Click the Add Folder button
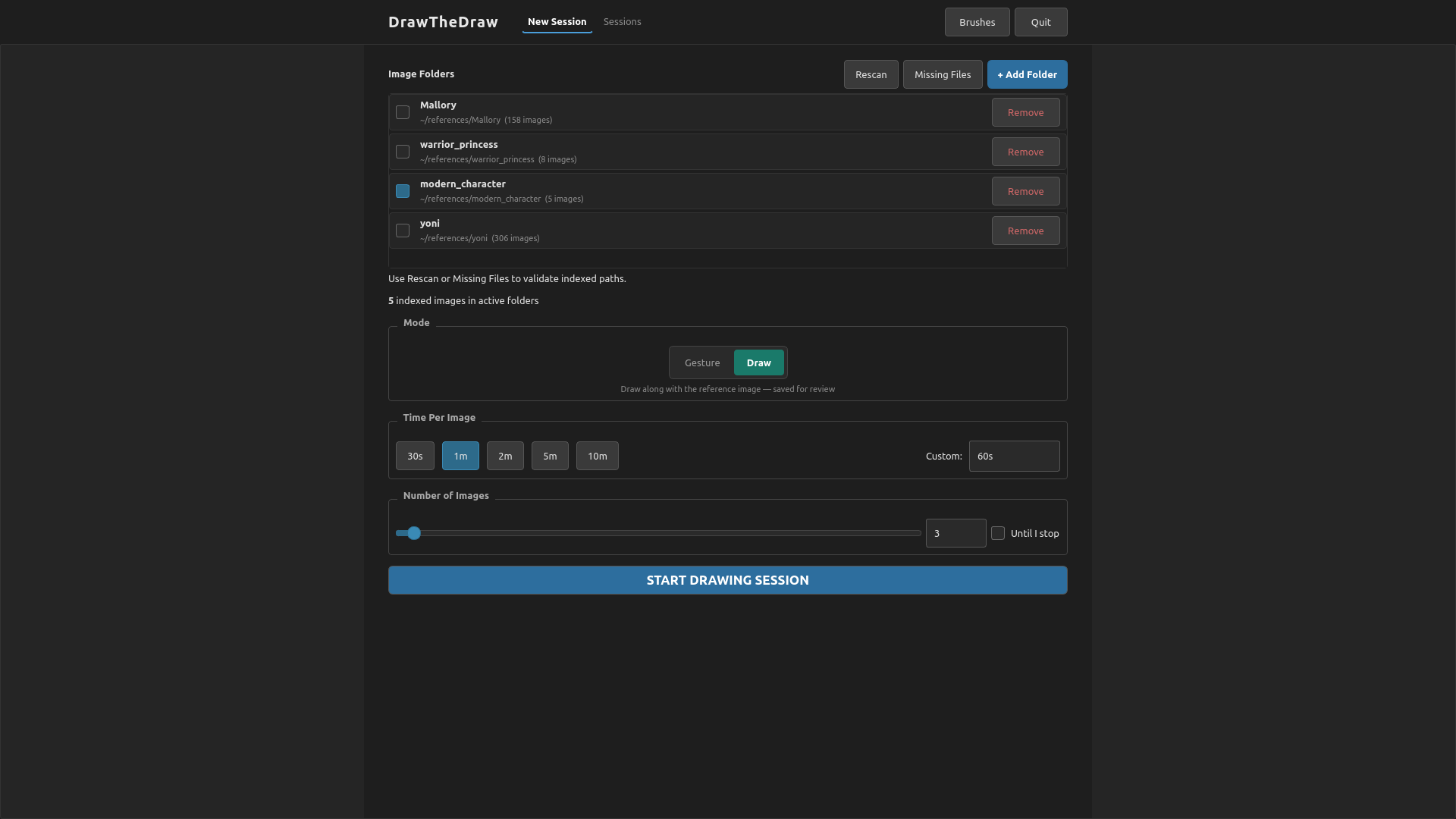The image size is (1456, 819). [1027, 74]
